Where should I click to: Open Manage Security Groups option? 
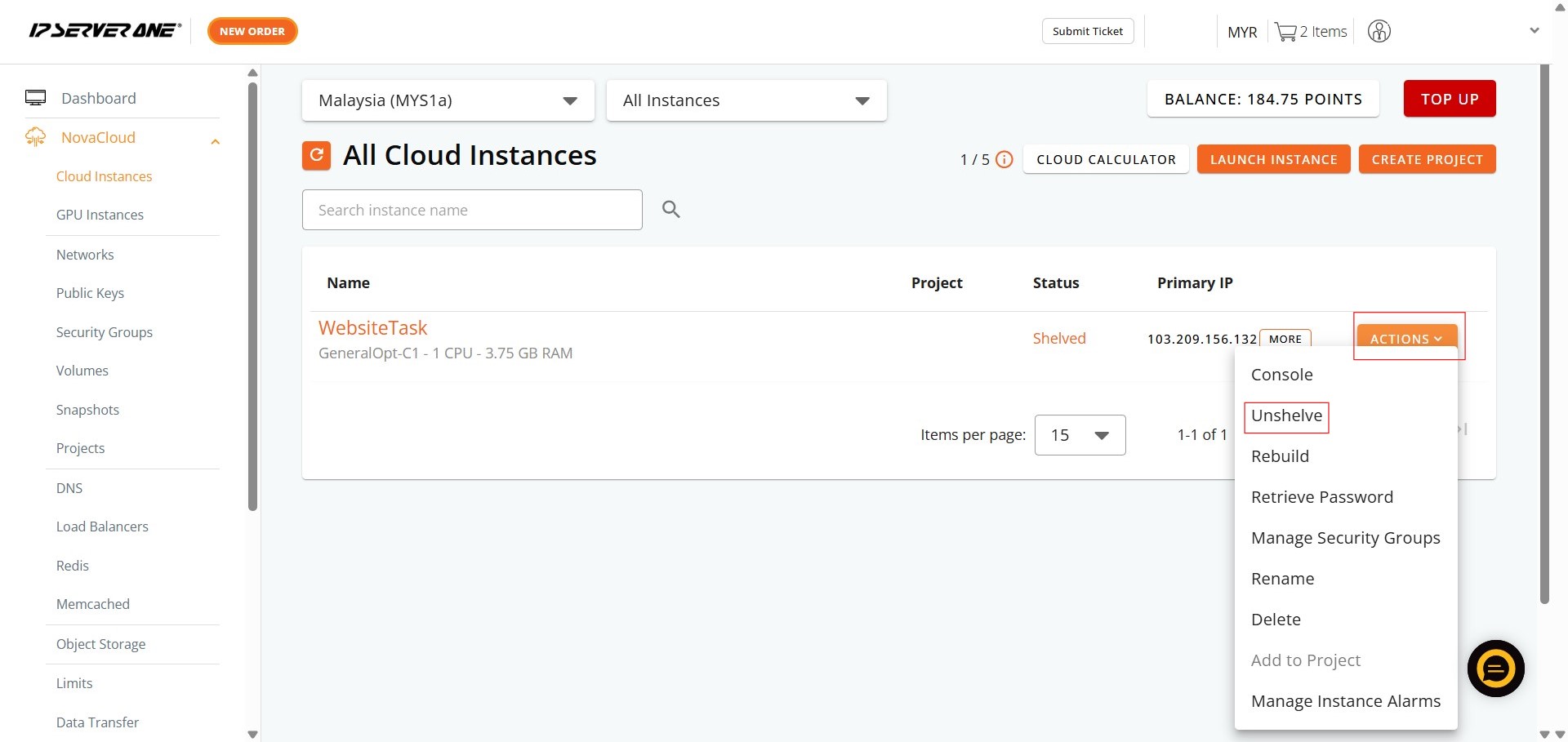click(x=1345, y=538)
